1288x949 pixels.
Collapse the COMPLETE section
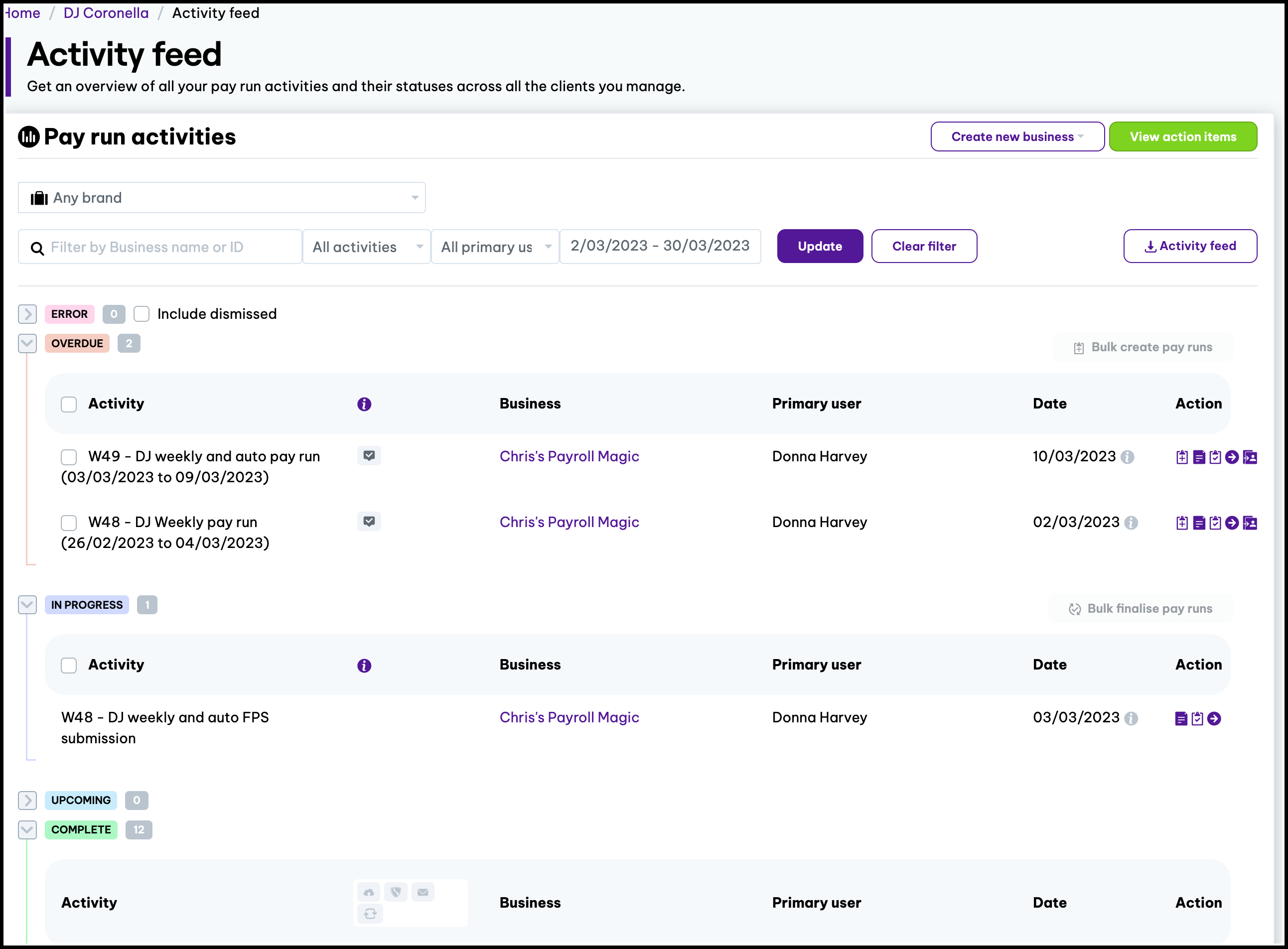tap(27, 829)
